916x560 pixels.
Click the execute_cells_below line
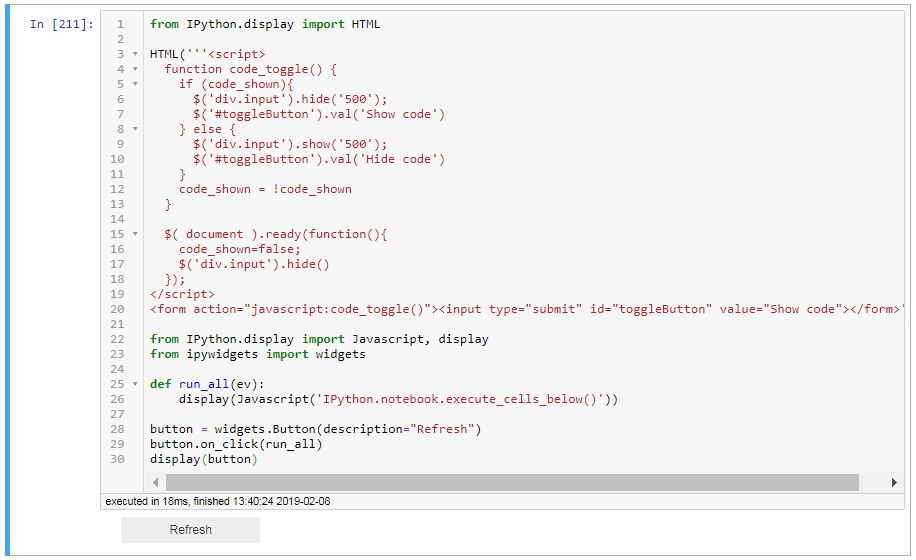[x=398, y=399]
